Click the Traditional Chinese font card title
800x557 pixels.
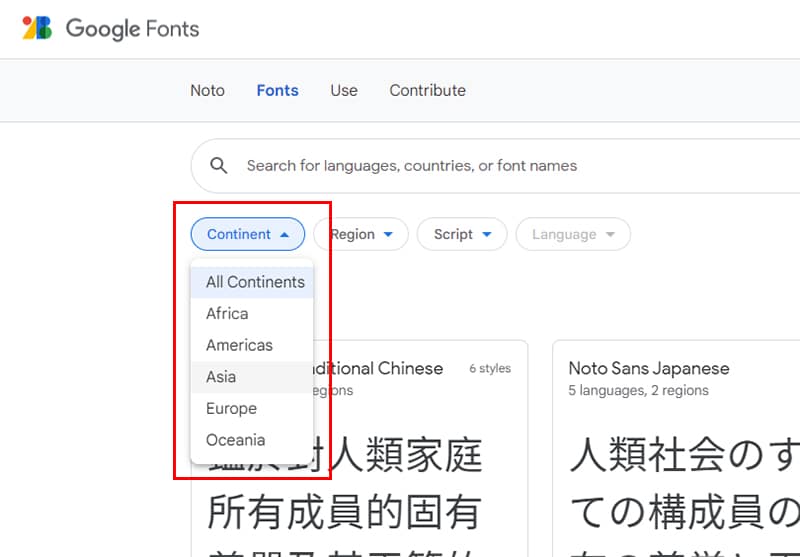(x=378, y=368)
